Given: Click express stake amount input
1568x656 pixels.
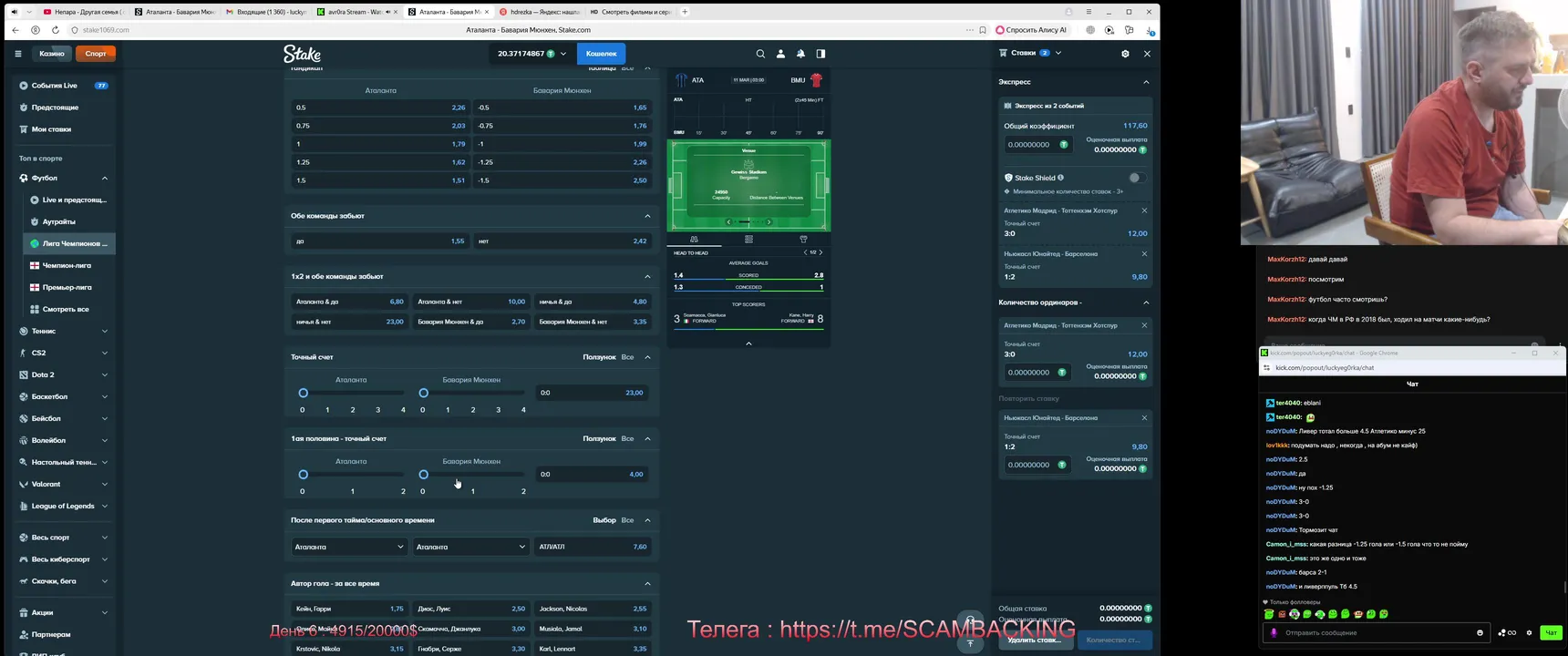Looking at the screenshot, I should (x=1037, y=145).
